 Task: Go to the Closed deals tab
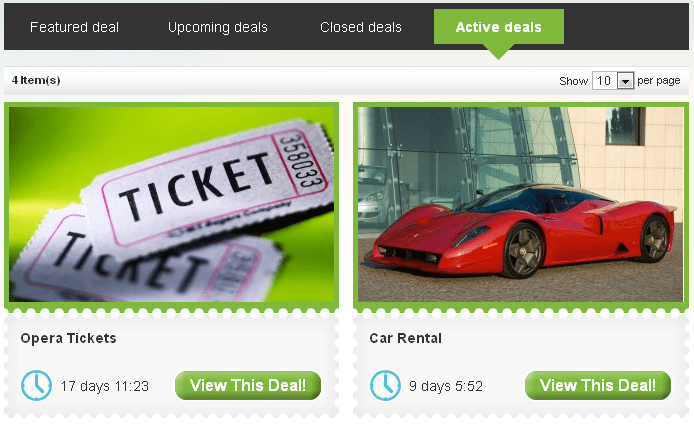[361, 27]
